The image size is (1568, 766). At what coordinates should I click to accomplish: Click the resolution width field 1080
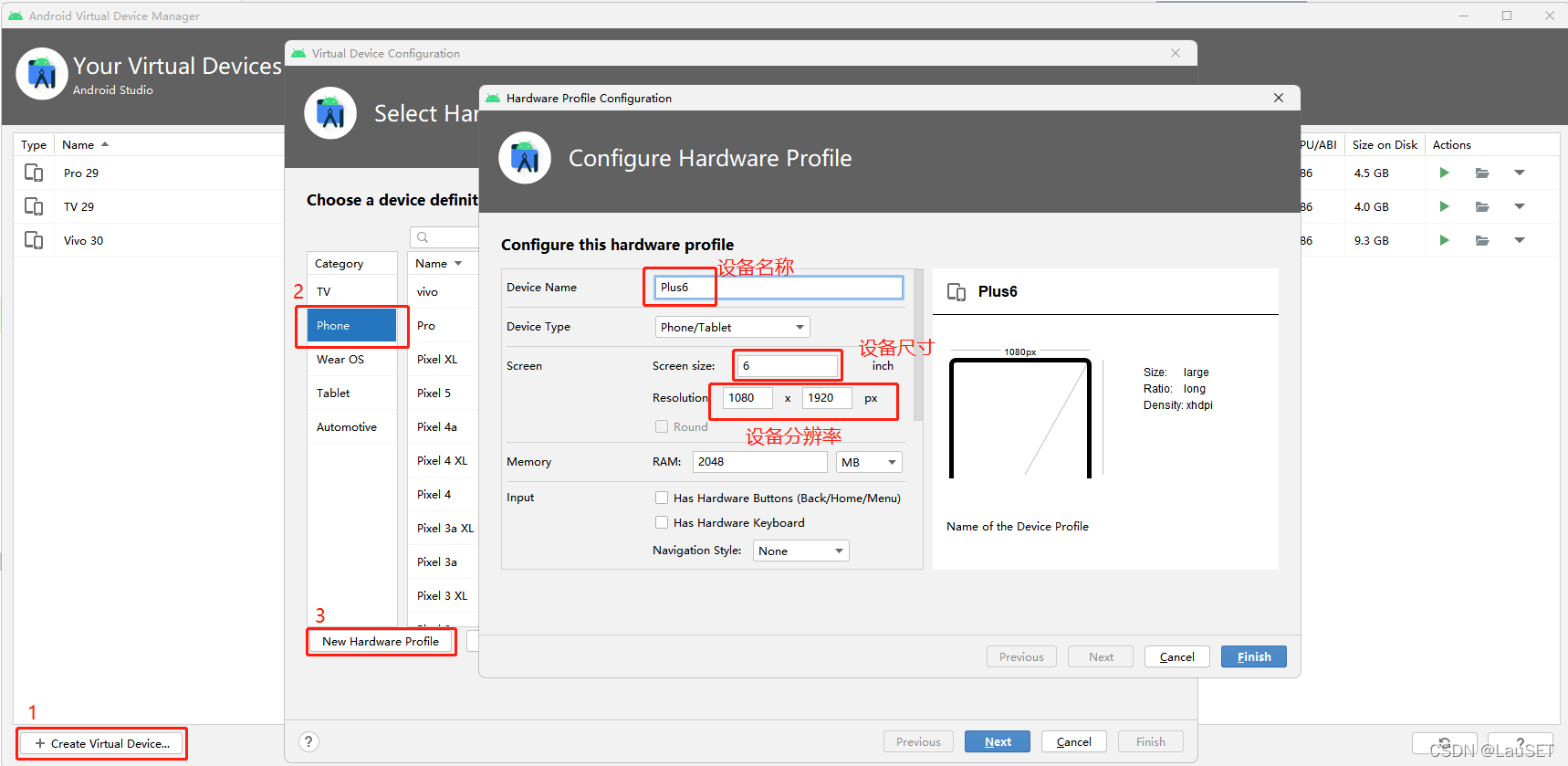[747, 398]
